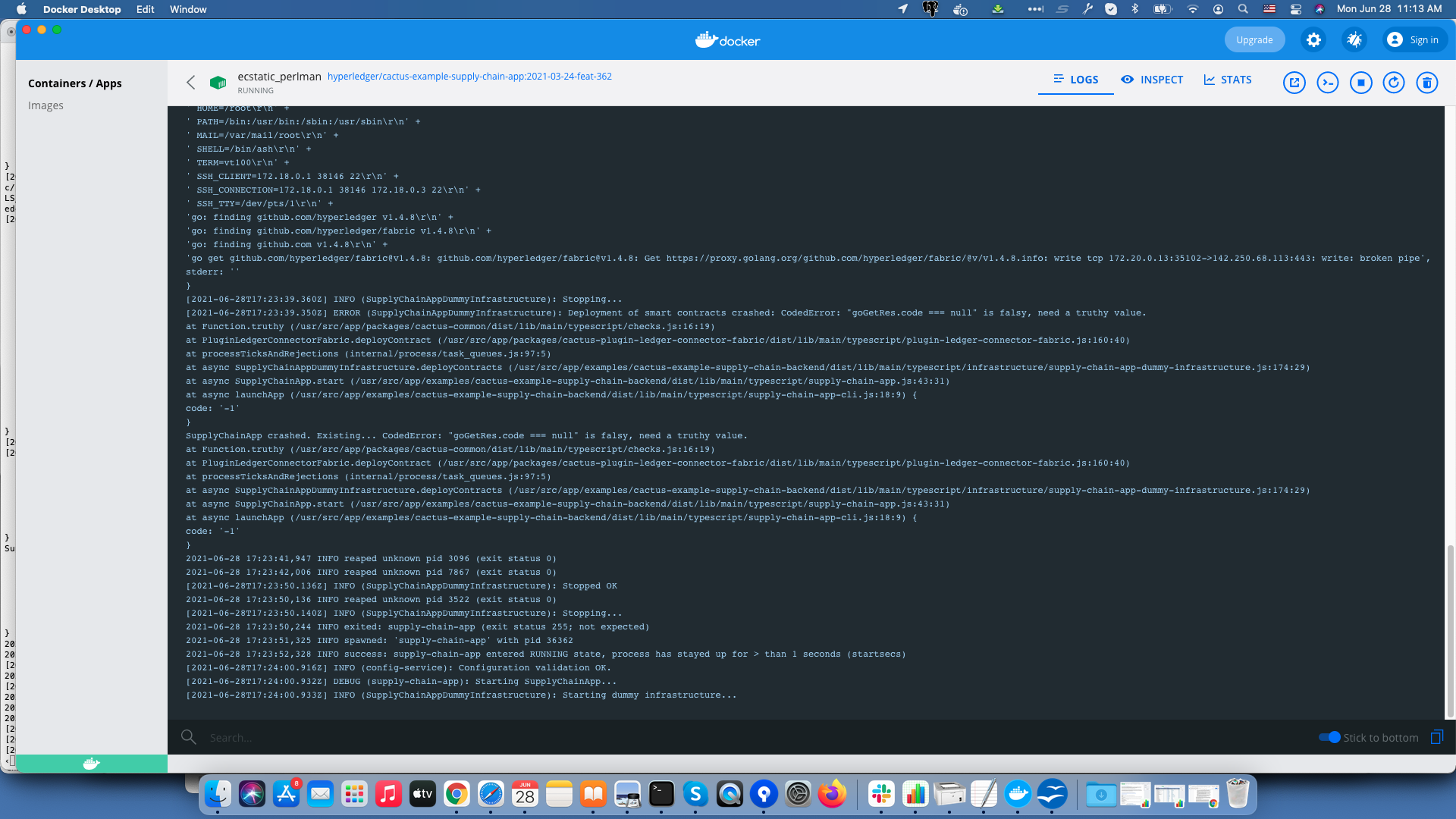Open the hyperledger/cactus-example-supply-chain-app image link
The width and height of the screenshot is (1456, 819).
point(470,76)
